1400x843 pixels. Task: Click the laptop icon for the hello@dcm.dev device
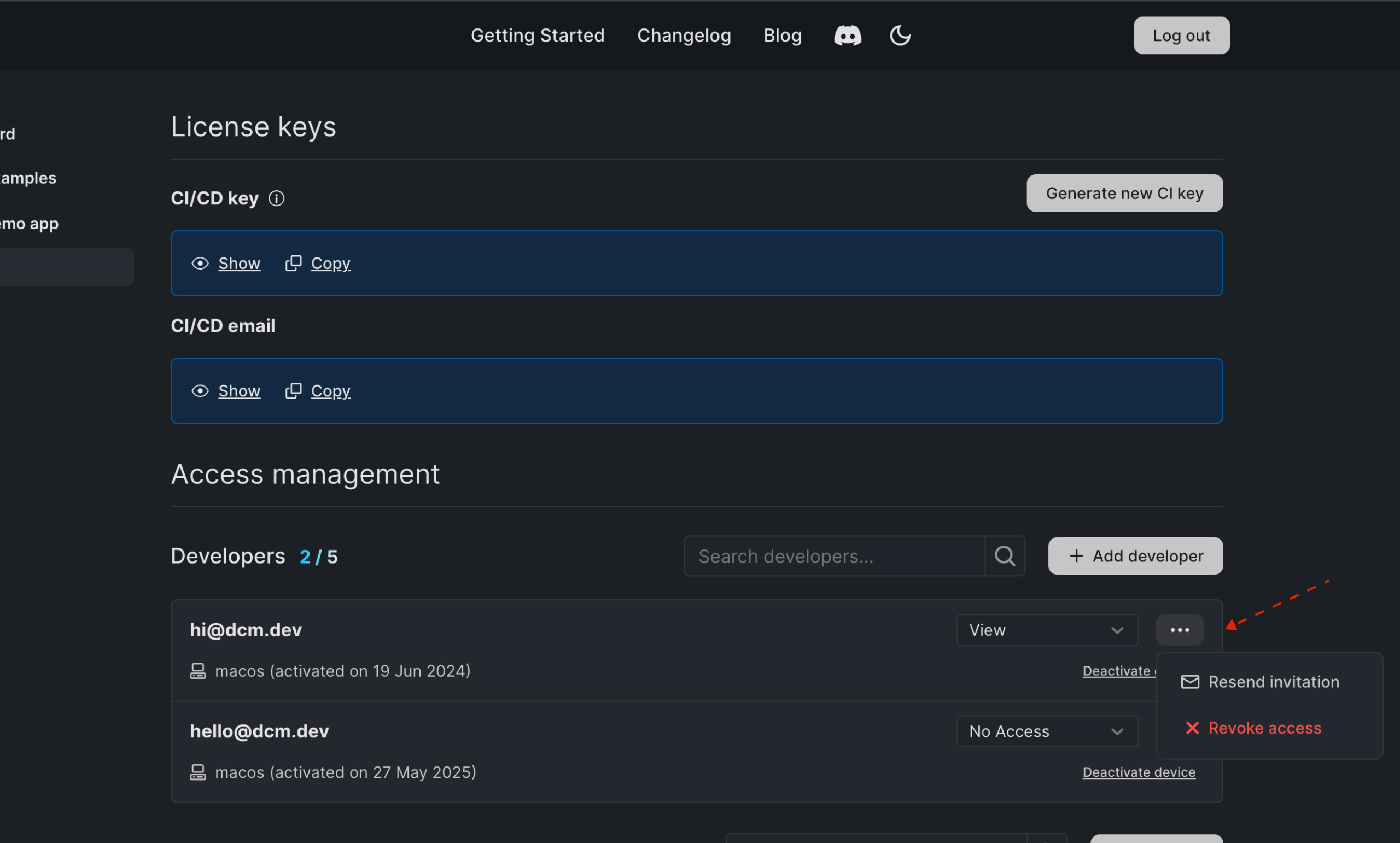pyautogui.click(x=198, y=772)
